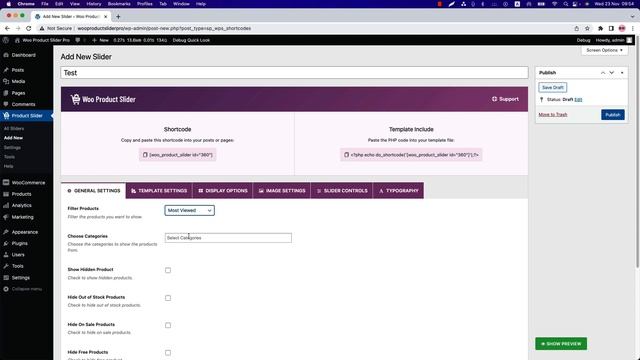640x360 pixels.
Task: Bookmark this page with the star
Action: (587, 29)
